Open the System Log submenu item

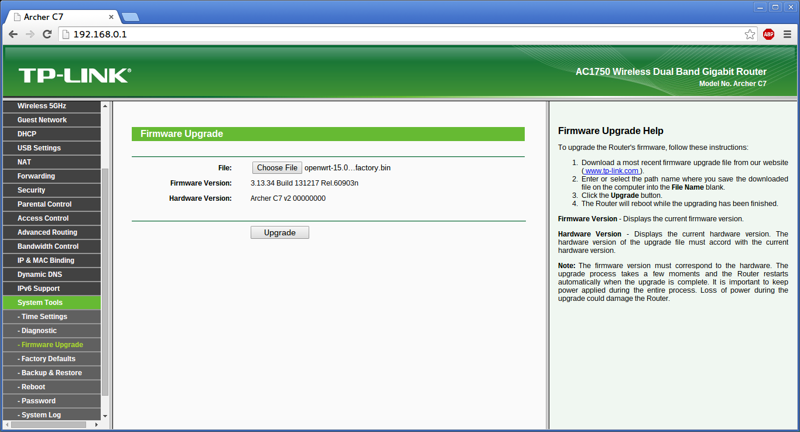(52, 415)
